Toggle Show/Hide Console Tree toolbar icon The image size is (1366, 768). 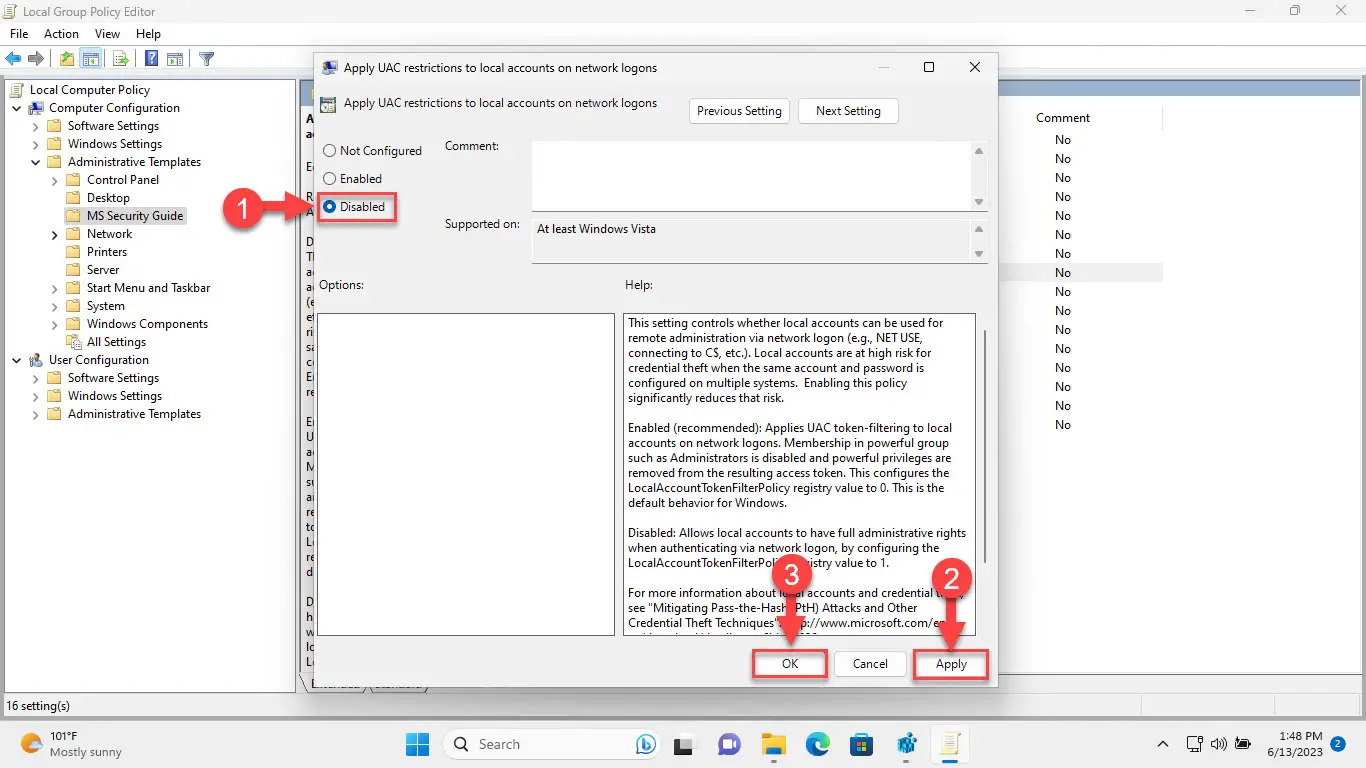click(91, 59)
